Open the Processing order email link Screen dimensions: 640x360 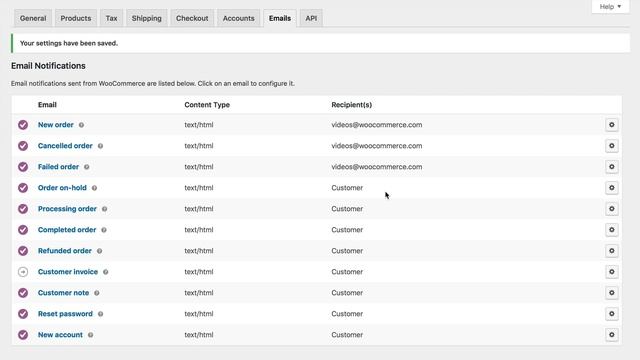point(67,209)
